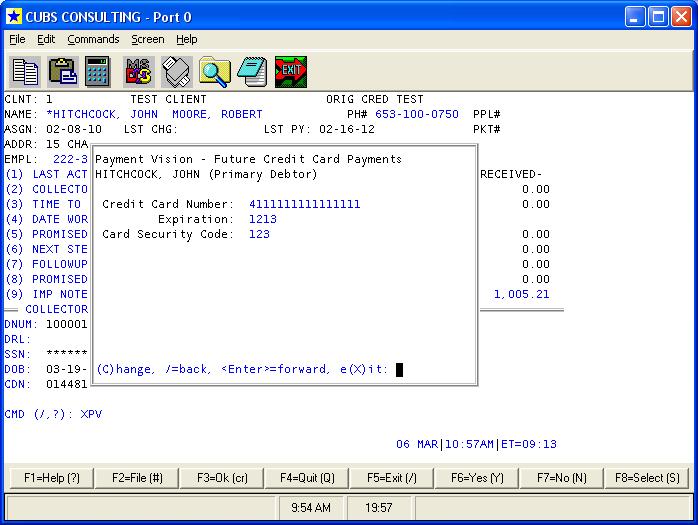Click the star application icon in title bar
The height and width of the screenshot is (525, 698).
[14, 16]
